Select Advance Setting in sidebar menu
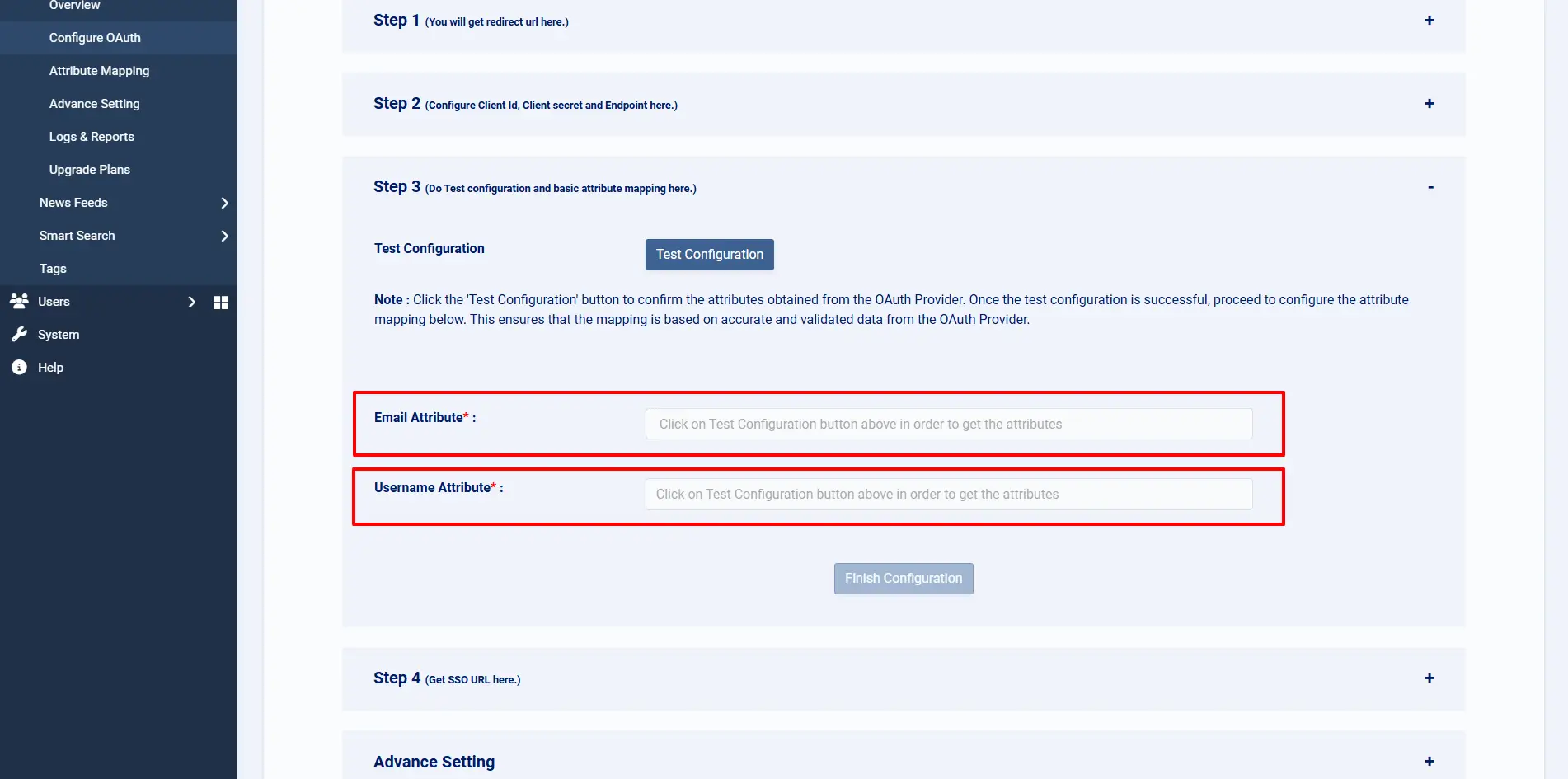Viewport: 1568px width, 779px height. pyautogui.click(x=94, y=104)
